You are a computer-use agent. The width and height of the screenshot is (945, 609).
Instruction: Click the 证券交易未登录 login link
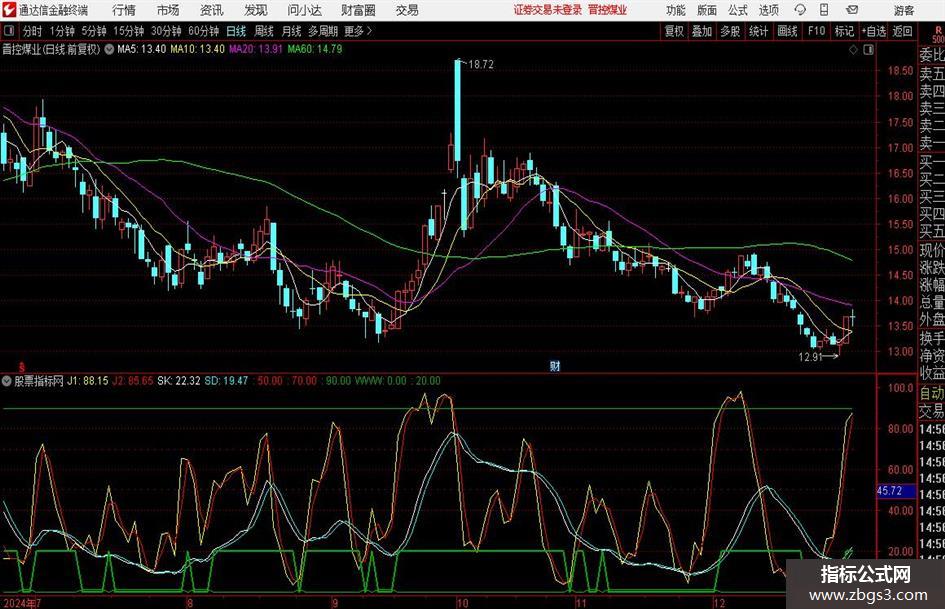pyautogui.click(x=547, y=10)
